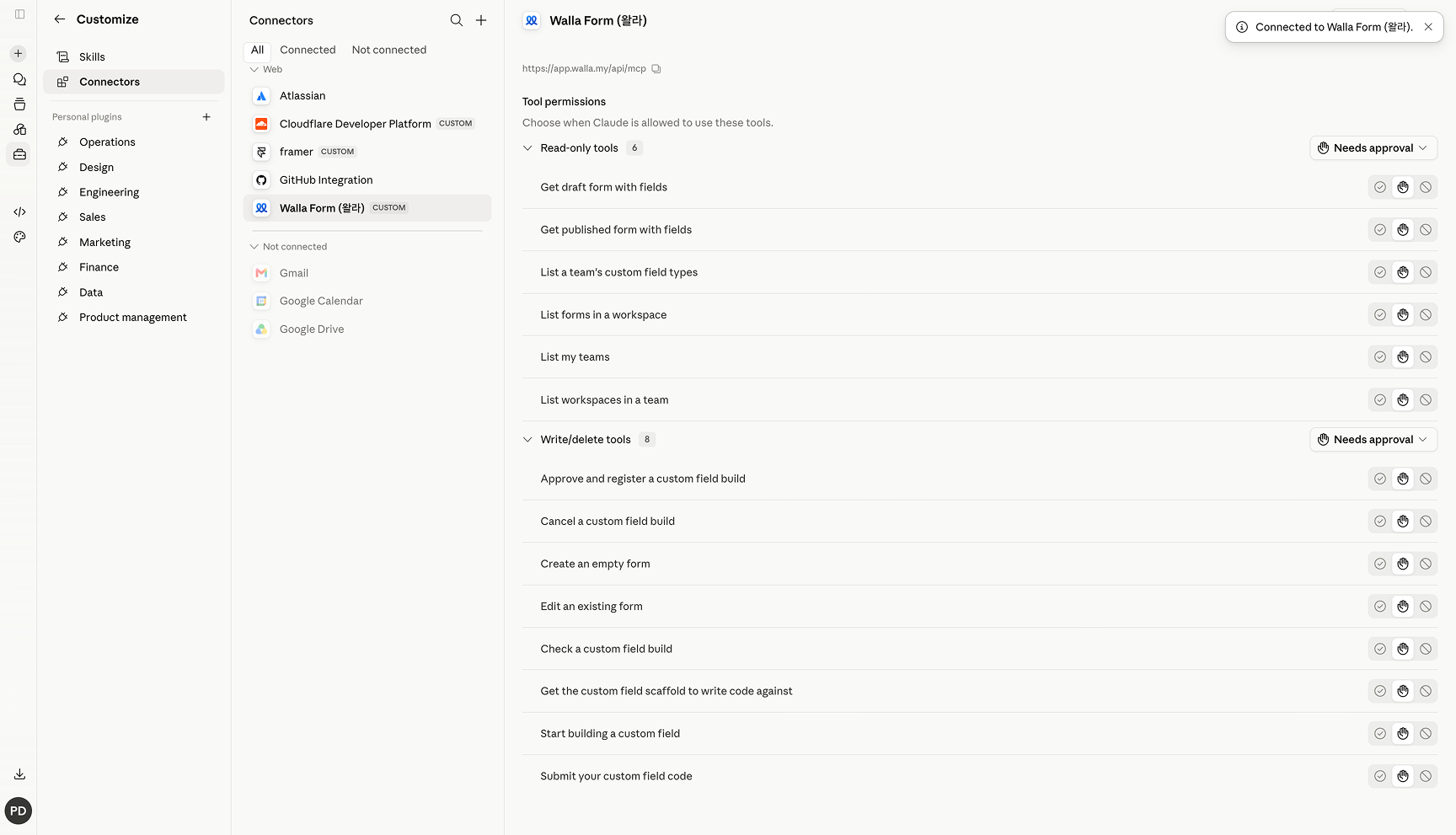Set List my teams to needs approval

click(x=1403, y=357)
